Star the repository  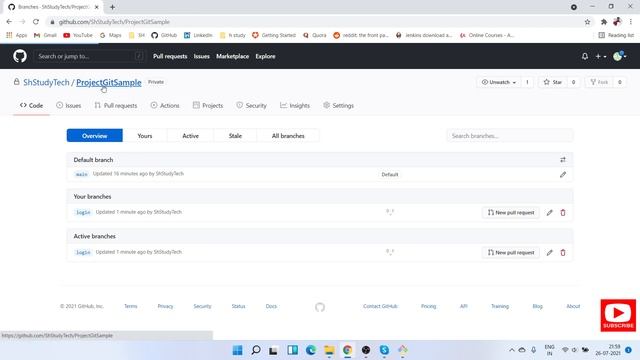point(553,82)
